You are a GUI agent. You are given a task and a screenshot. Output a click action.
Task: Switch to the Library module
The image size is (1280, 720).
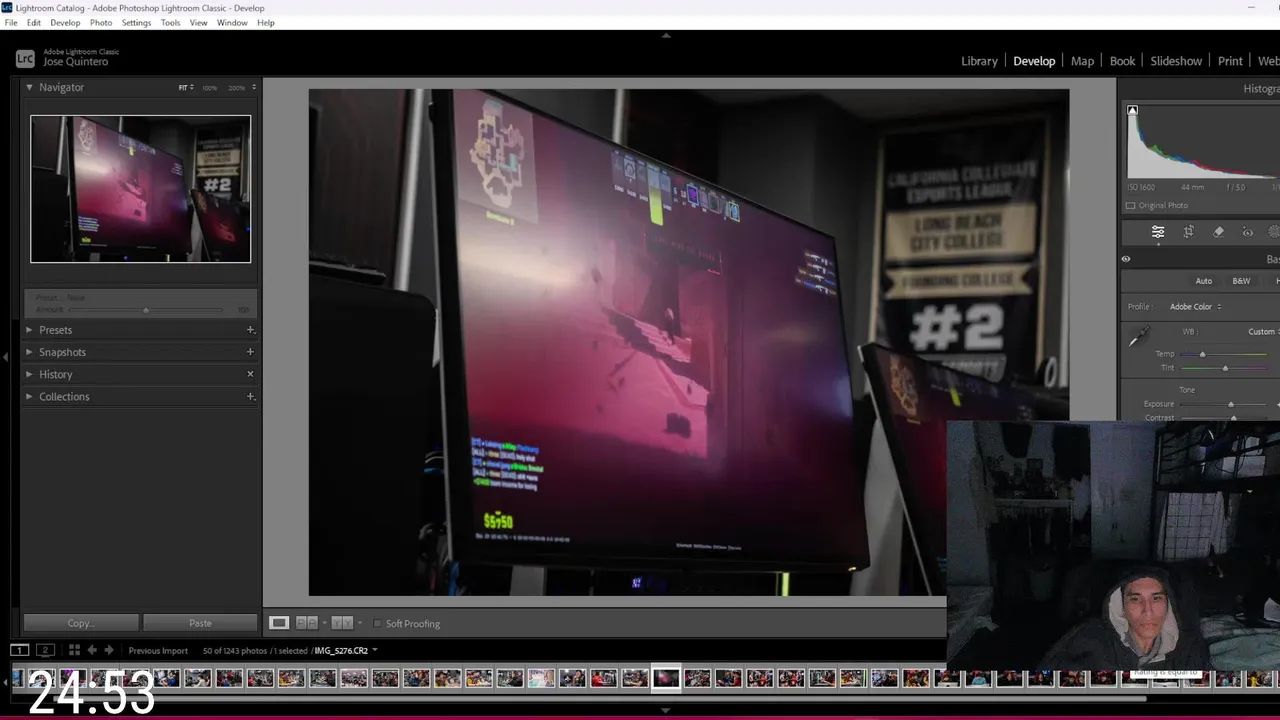[979, 61]
